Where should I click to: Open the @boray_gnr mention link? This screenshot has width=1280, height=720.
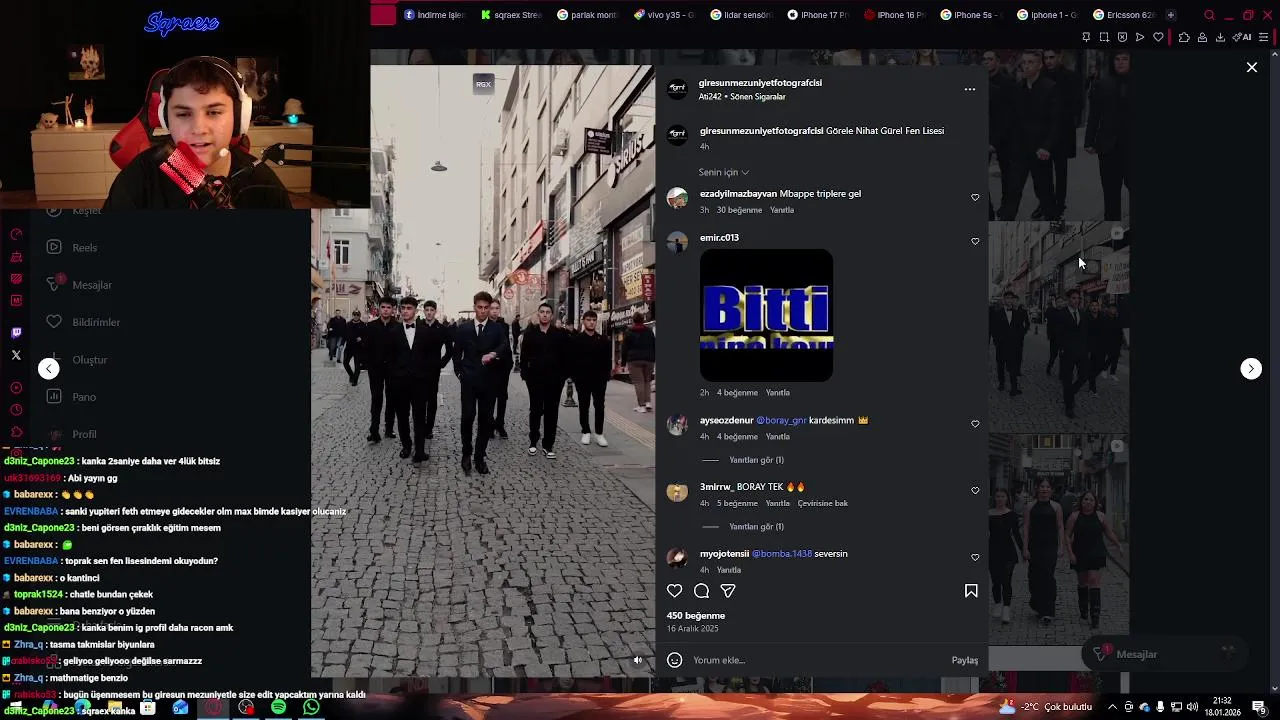[x=781, y=420]
